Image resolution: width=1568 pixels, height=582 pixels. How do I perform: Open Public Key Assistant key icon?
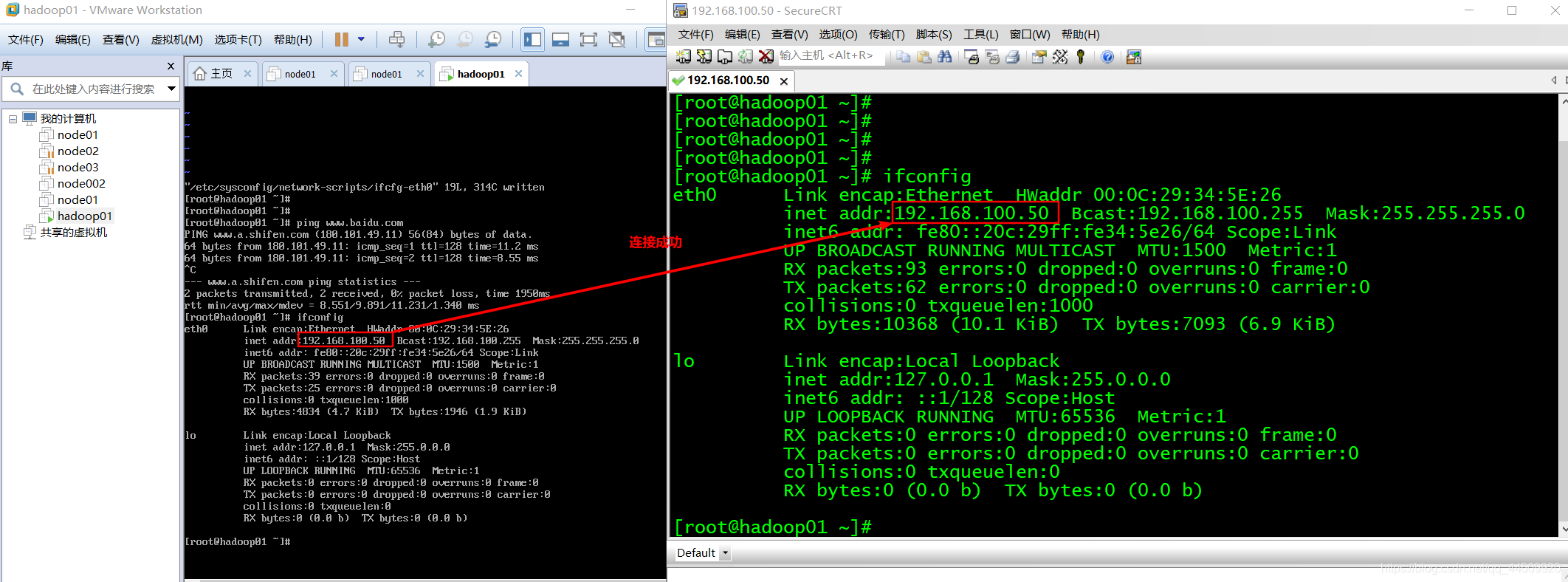(1081, 56)
